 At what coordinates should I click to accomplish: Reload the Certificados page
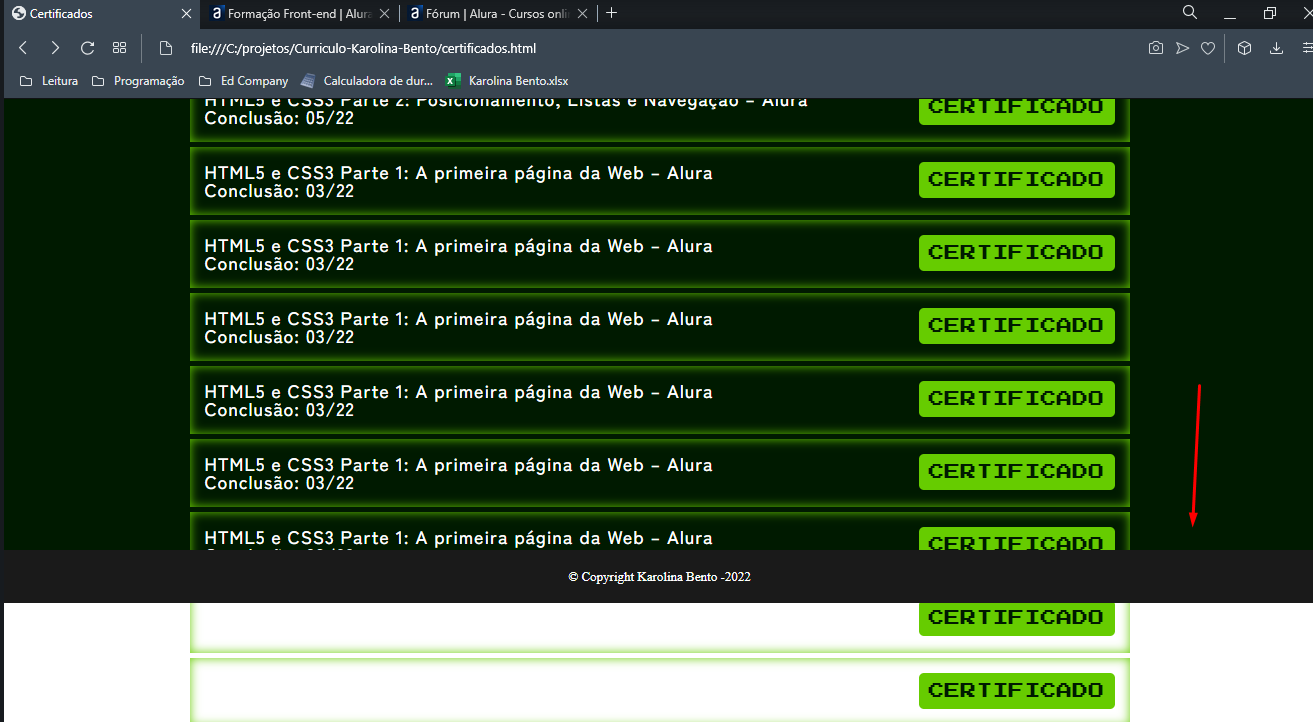pos(87,48)
